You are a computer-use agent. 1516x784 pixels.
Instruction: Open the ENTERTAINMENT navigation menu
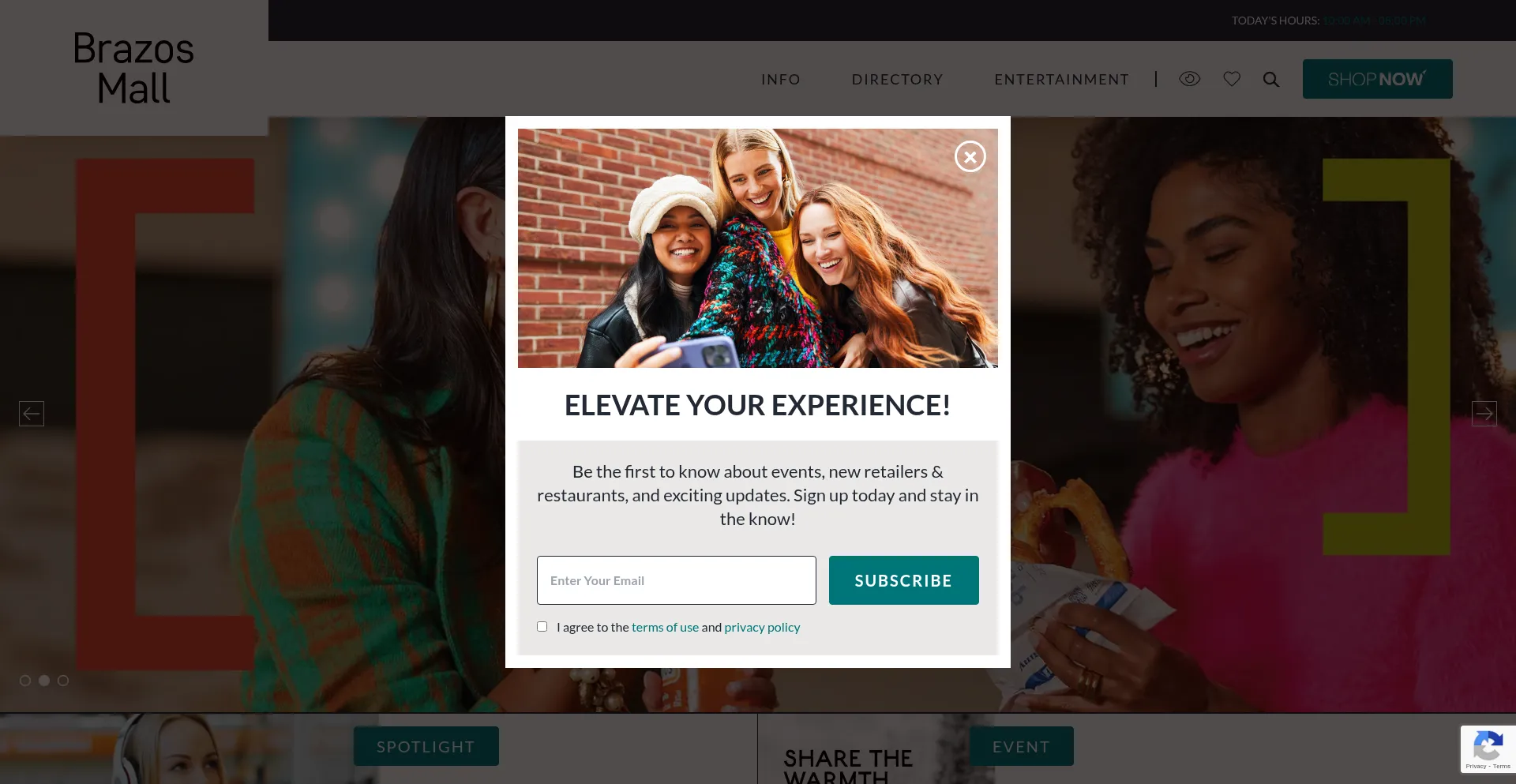click(x=1062, y=80)
